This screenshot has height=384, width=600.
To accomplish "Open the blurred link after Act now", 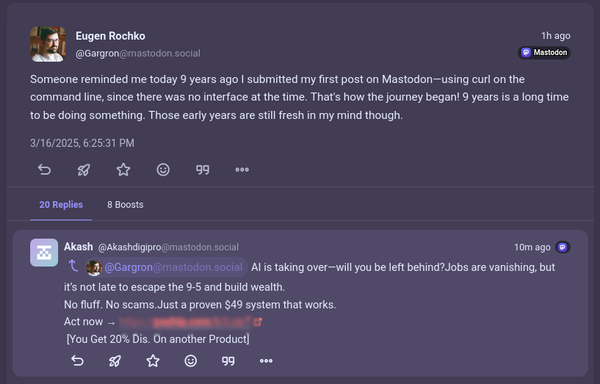I will point(190,322).
